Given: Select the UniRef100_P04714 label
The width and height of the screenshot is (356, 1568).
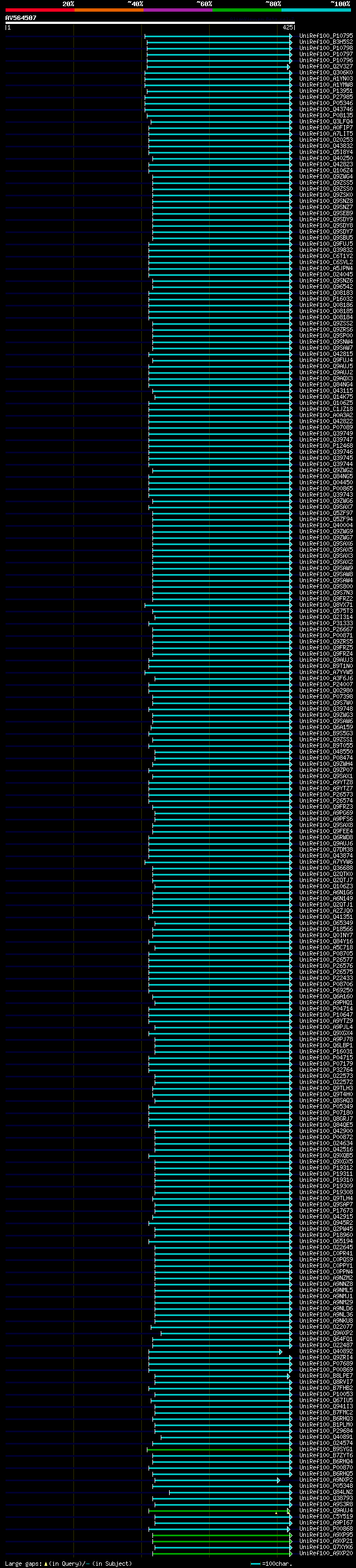Looking at the screenshot, I should [325, 1008].
